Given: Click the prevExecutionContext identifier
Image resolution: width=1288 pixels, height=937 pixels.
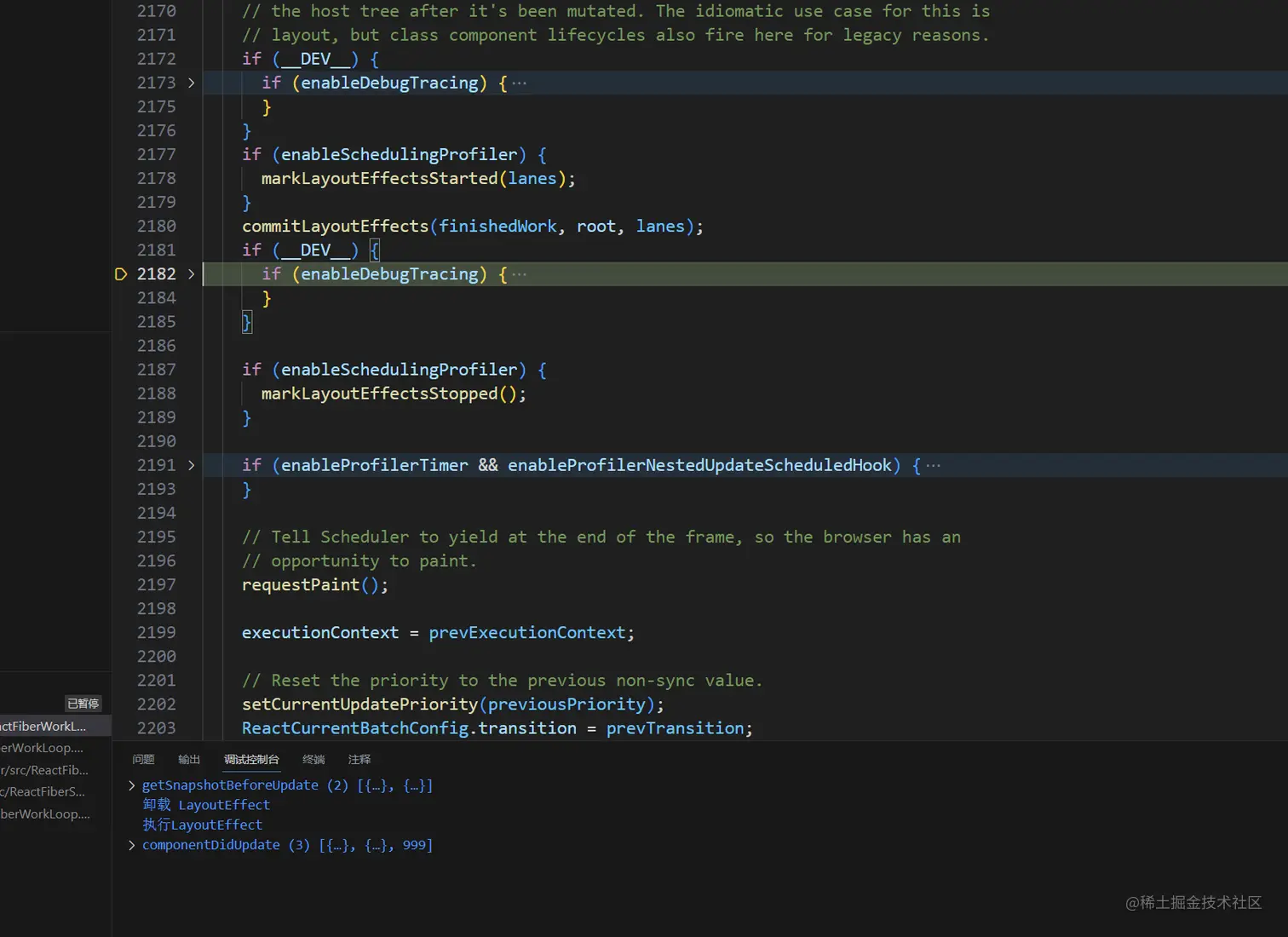Looking at the screenshot, I should 527,633.
